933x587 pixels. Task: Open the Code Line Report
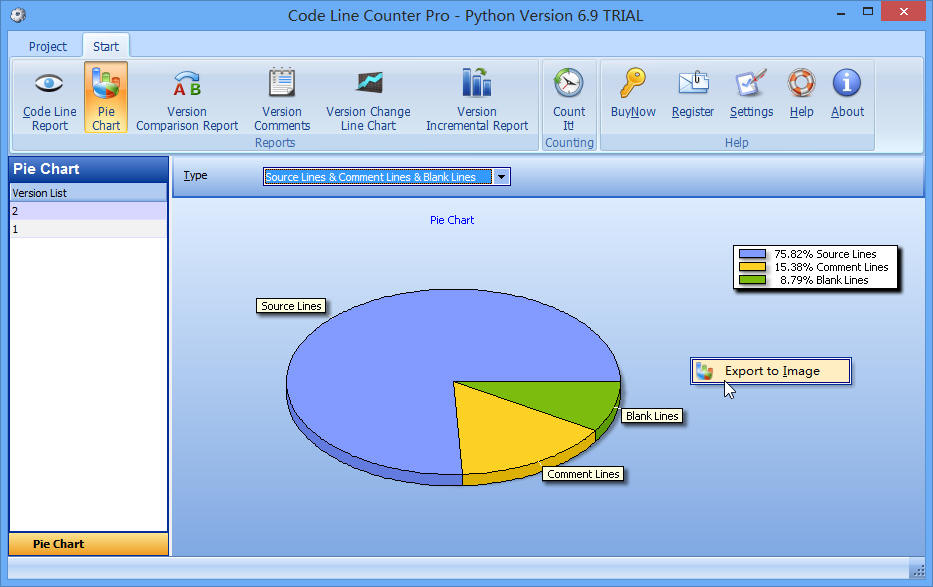click(49, 98)
